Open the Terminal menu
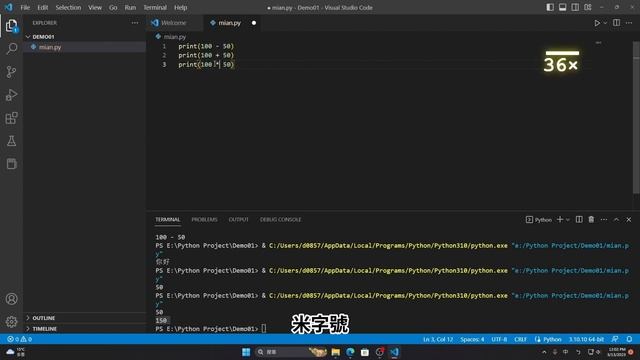The width and height of the screenshot is (640, 360). click(155, 7)
